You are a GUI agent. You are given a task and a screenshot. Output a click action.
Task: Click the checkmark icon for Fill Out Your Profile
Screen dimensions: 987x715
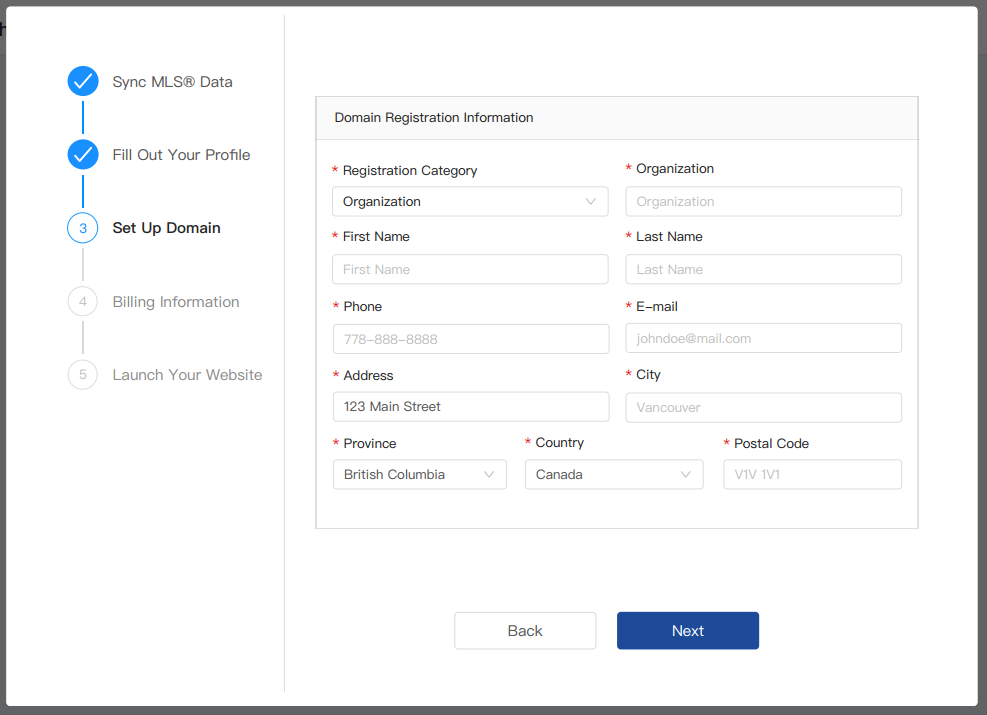83,154
